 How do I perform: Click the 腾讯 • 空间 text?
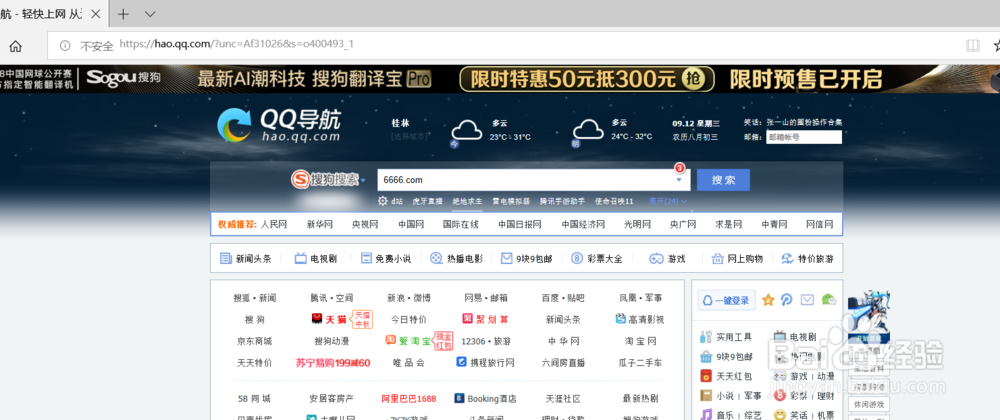[332, 298]
